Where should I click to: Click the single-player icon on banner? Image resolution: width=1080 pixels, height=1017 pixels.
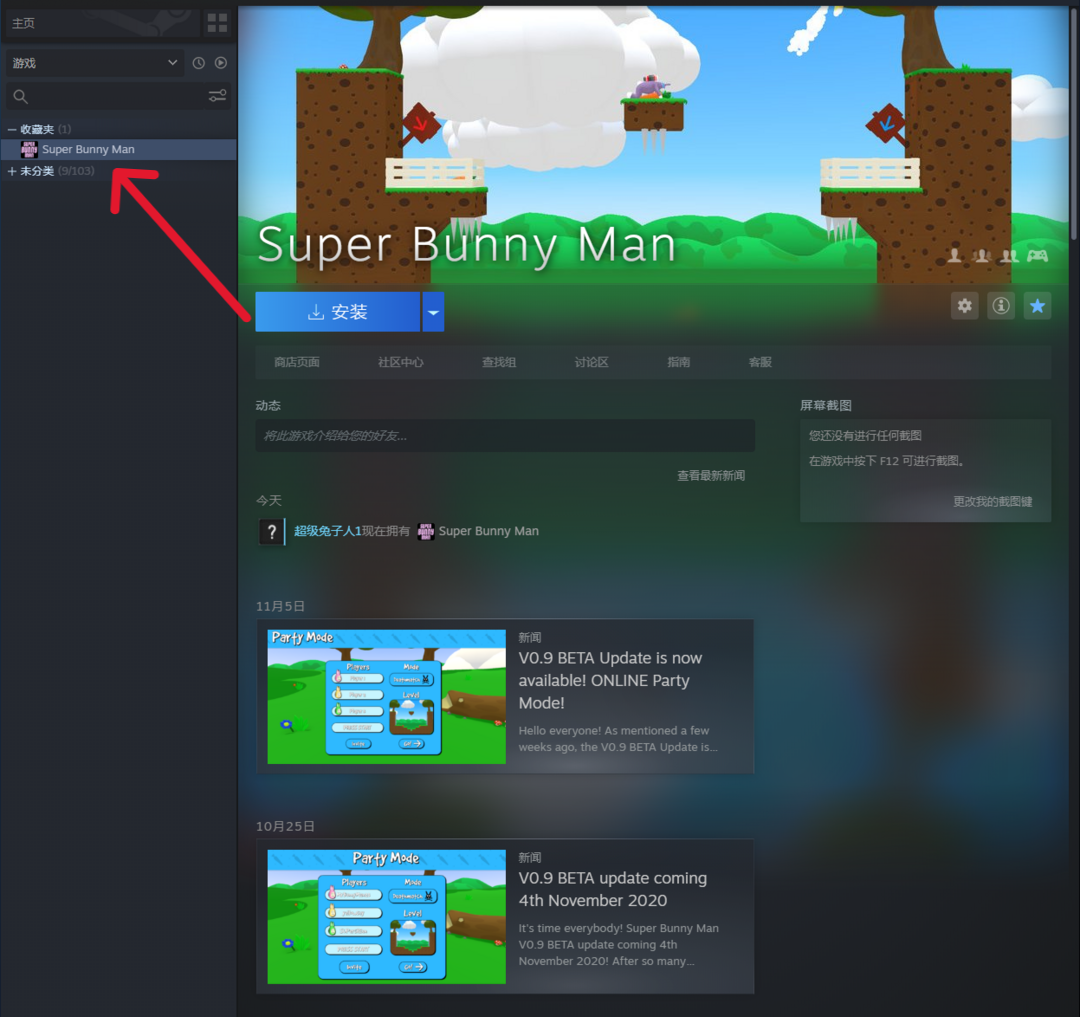pyautogui.click(x=955, y=256)
